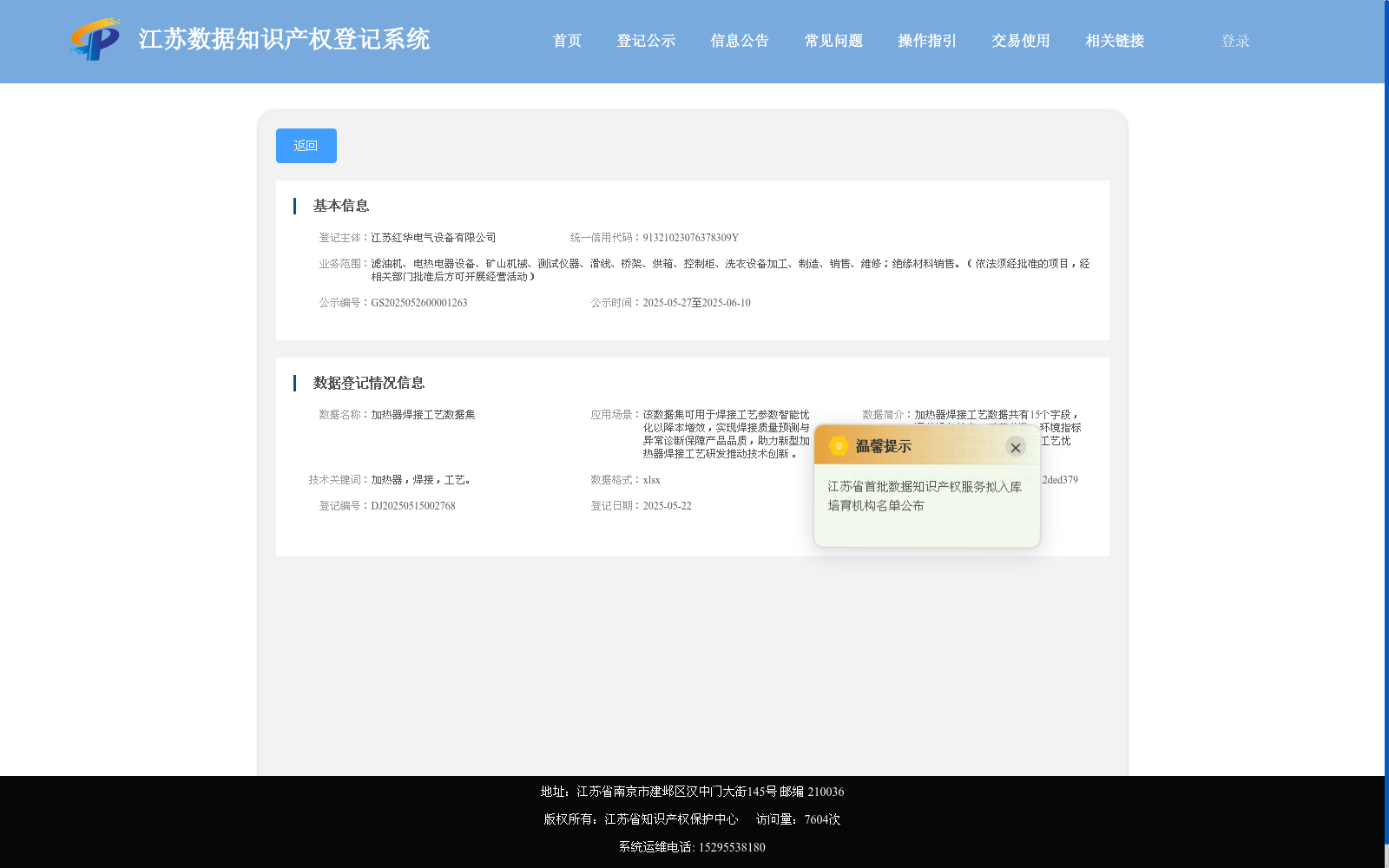This screenshot has width=1389, height=868.
Task: Open the 信息公告 menu item
Action: pyautogui.click(x=740, y=41)
